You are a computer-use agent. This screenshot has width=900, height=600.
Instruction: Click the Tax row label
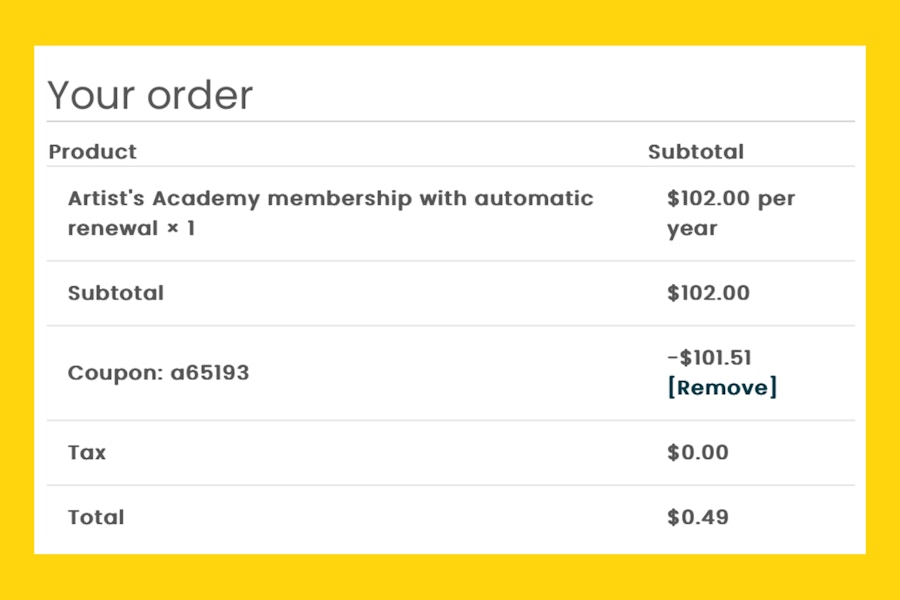tap(87, 452)
